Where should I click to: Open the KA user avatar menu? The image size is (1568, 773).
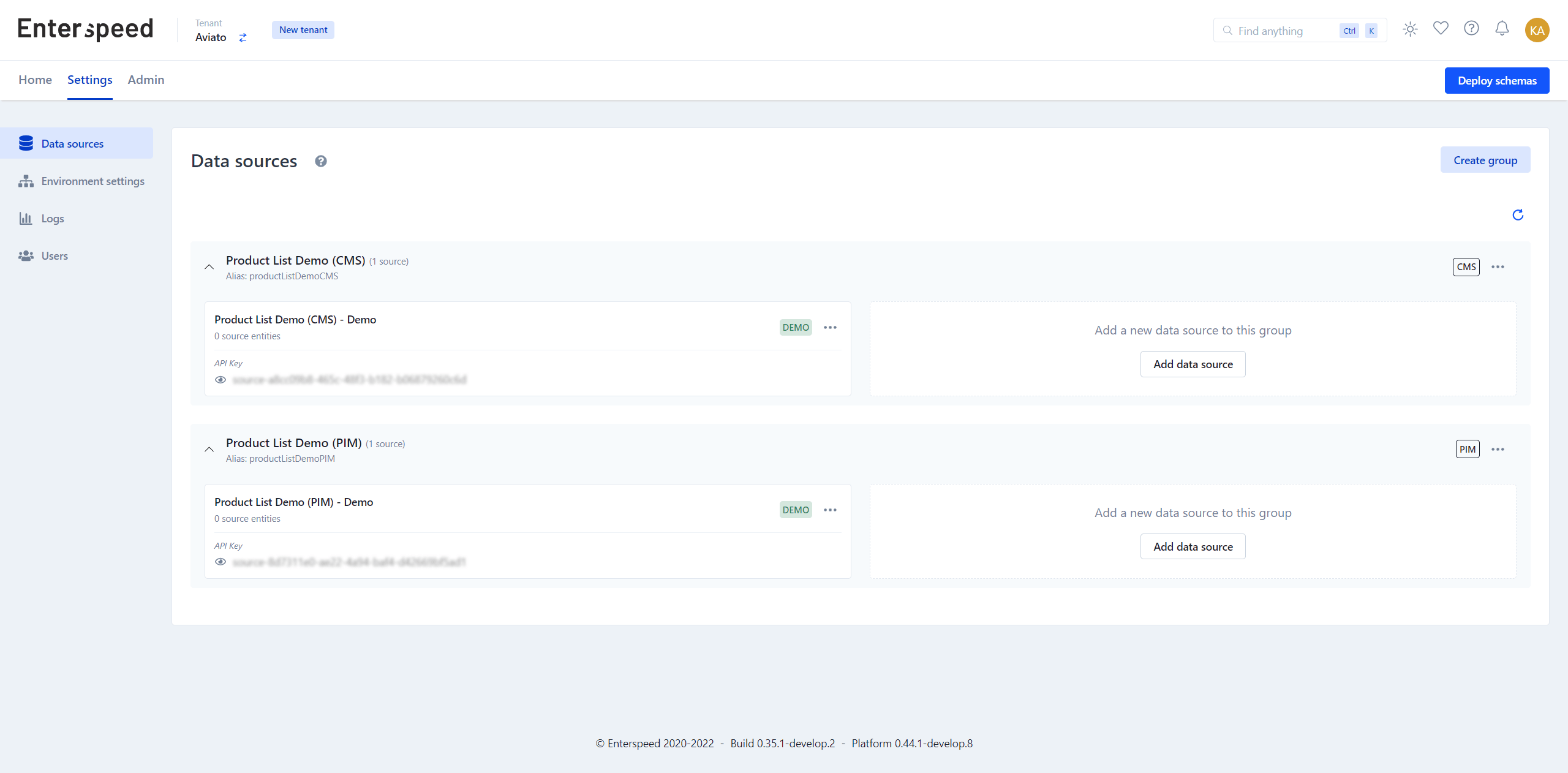point(1537,30)
